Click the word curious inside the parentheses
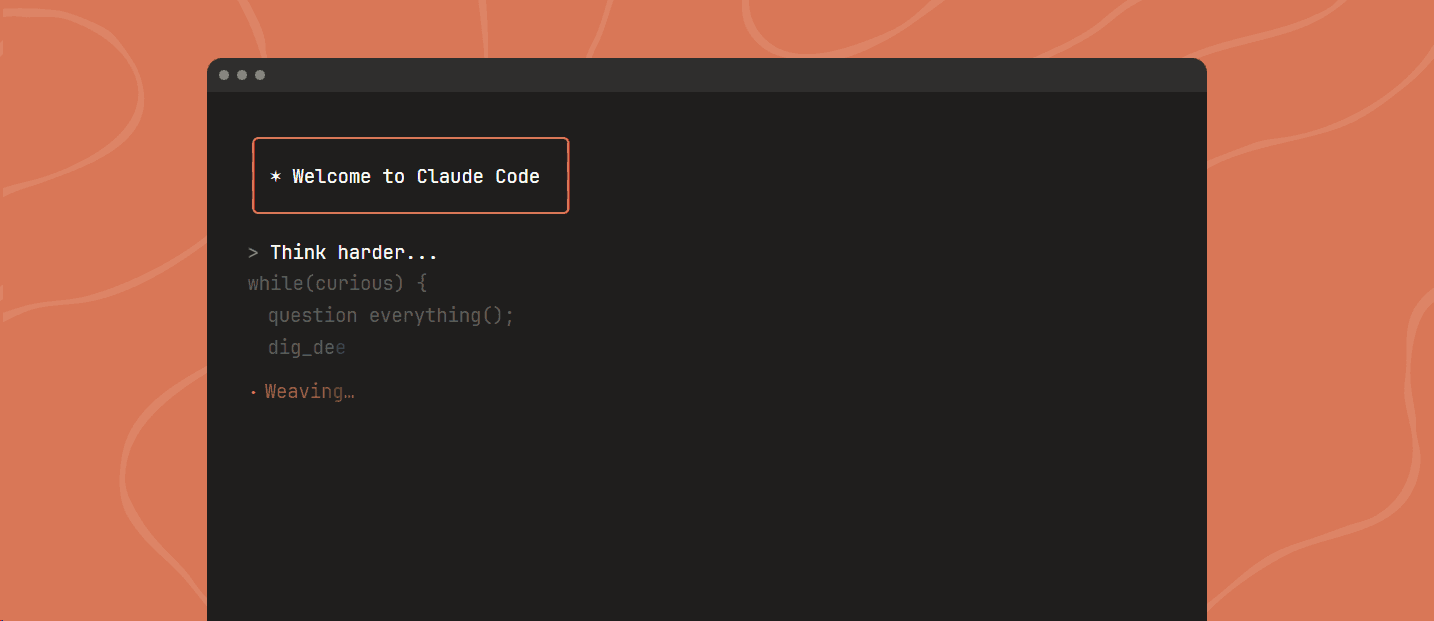 coord(354,284)
